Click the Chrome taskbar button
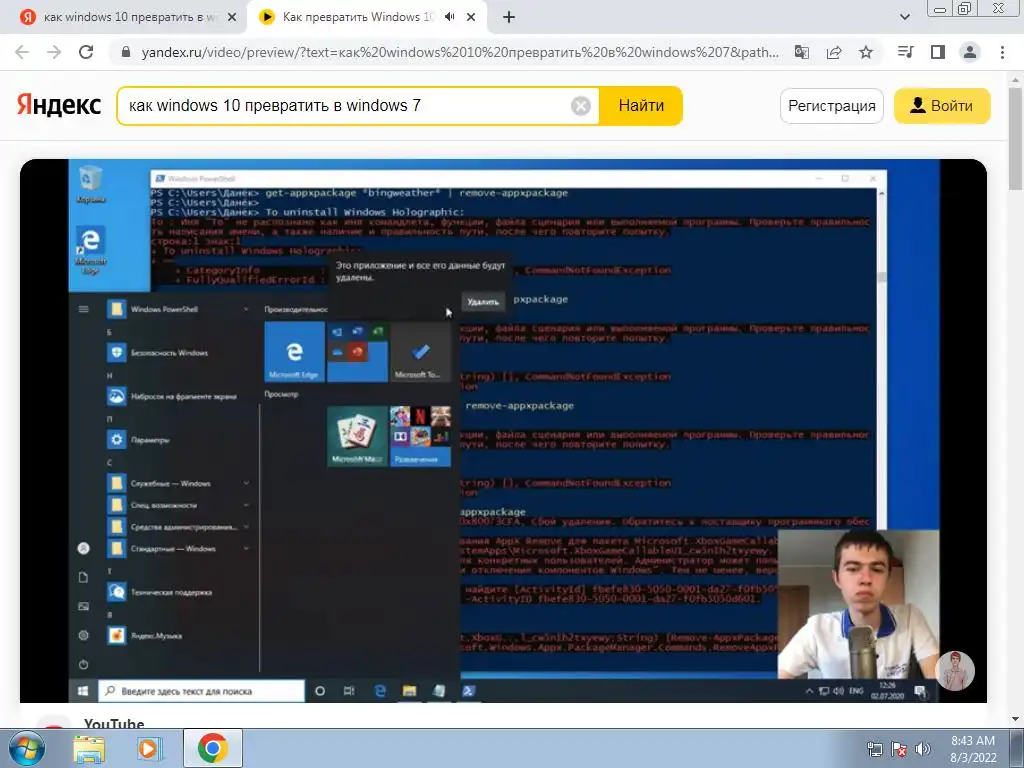Image resolution: width=1024 pixels, height=768 pixels. [213, 748]
